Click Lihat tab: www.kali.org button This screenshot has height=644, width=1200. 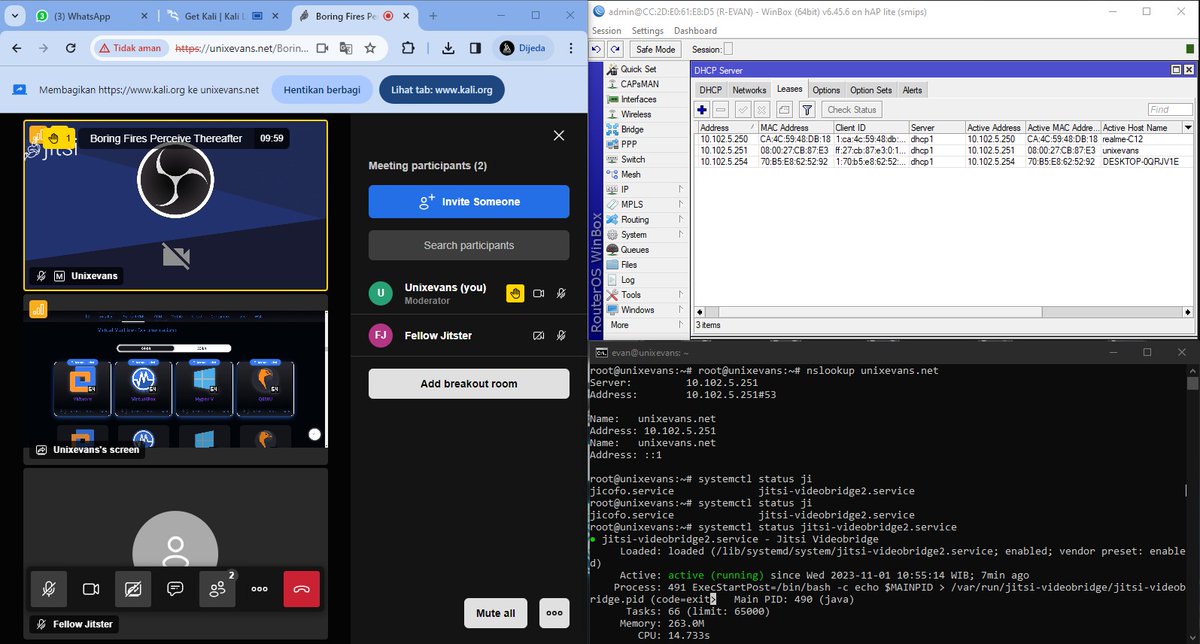[x=442, y=90]
